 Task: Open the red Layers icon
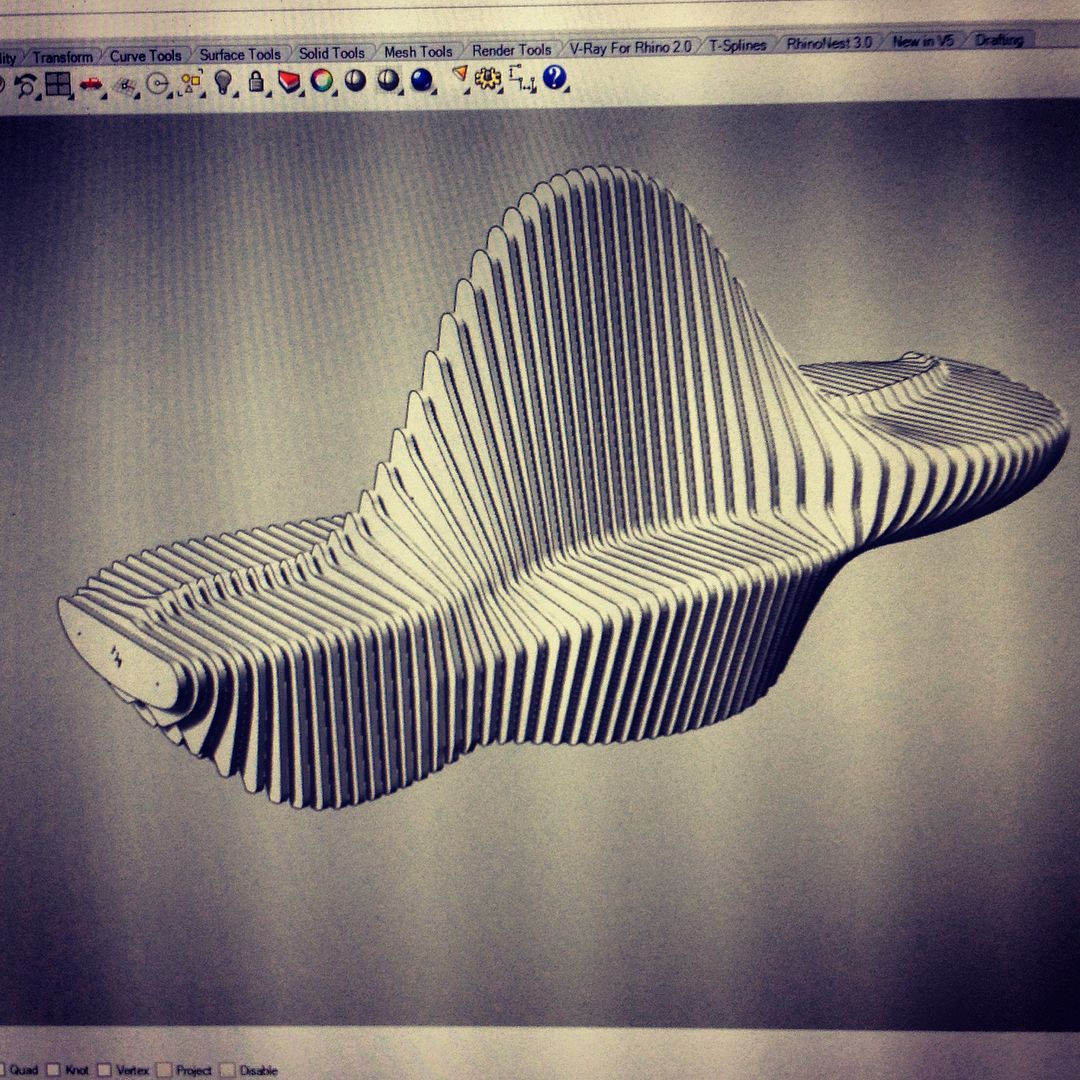click(289, 81)
